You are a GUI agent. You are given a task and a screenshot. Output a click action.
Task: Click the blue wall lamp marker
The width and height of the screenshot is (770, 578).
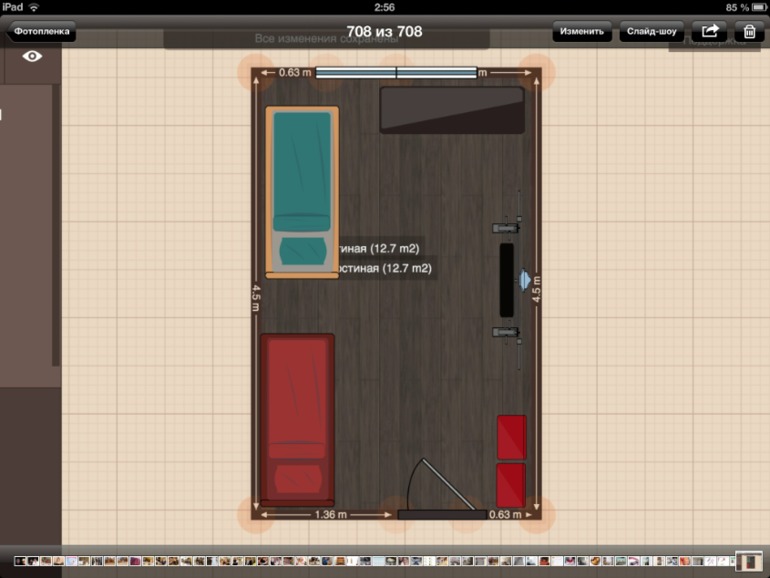pos(523,276)
